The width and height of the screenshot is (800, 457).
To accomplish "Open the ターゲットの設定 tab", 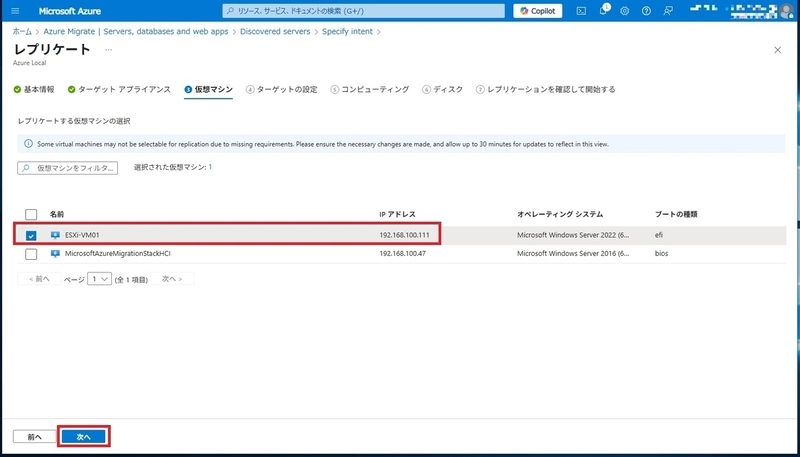I will (282, 89).
